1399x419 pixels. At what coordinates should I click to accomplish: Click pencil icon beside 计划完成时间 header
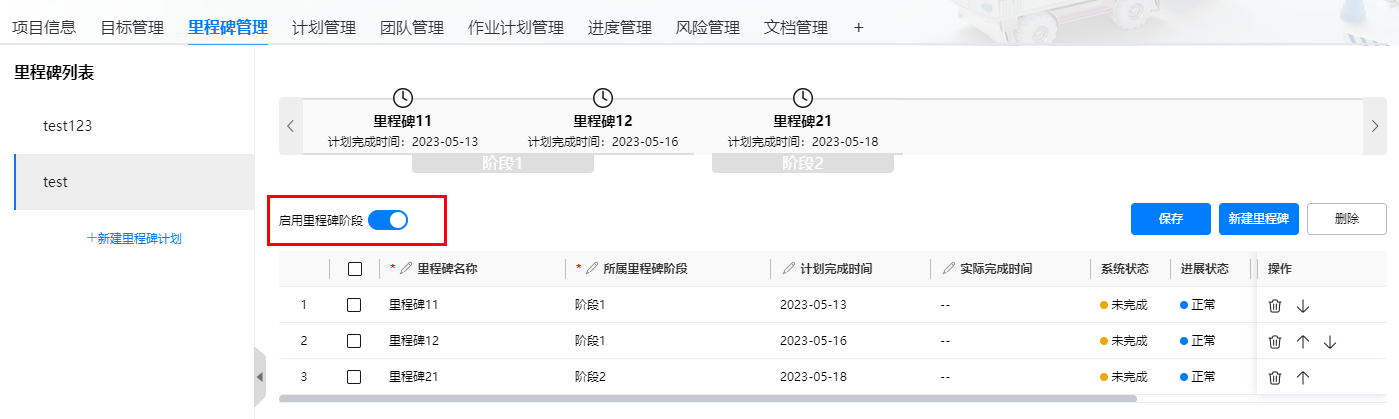790,269
